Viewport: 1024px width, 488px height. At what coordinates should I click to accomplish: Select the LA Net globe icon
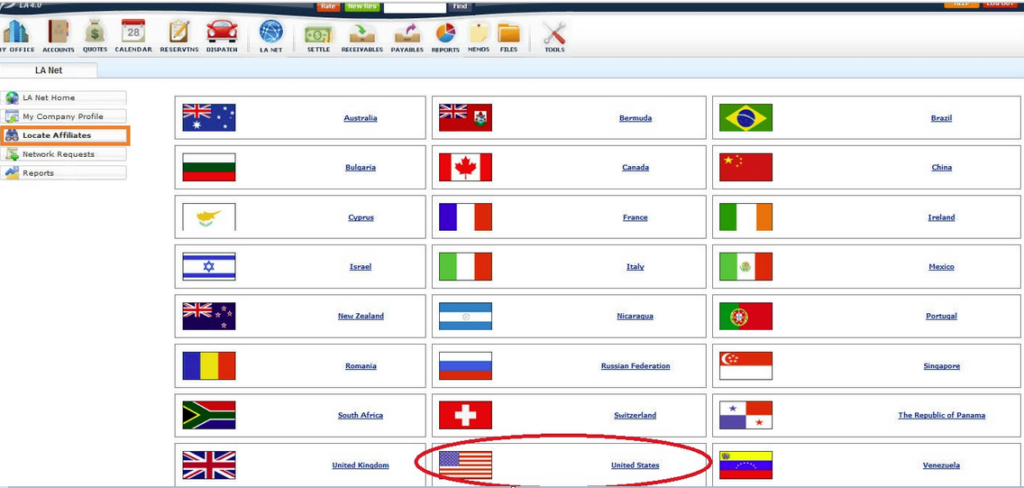pos(270,33)
